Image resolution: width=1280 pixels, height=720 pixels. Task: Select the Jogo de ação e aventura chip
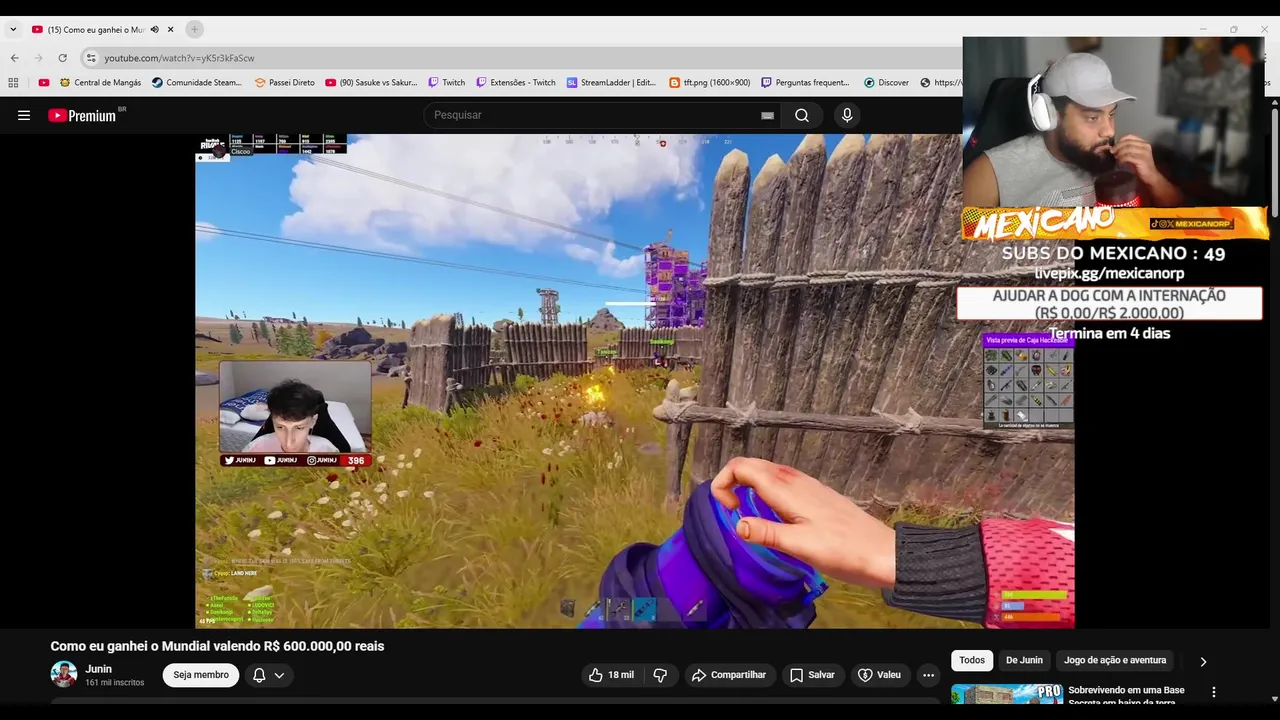1115,660
